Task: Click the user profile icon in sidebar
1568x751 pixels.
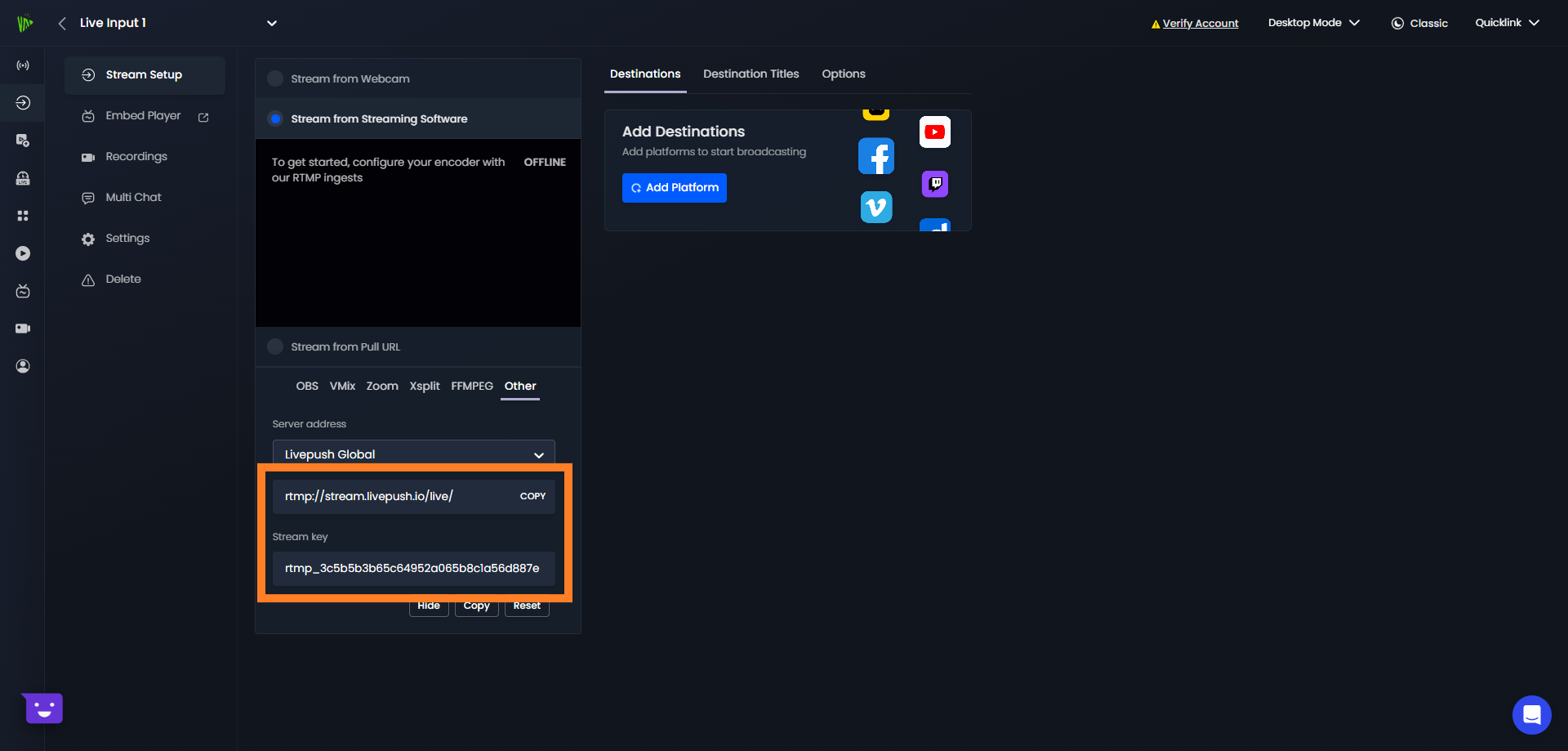Action: click(23, 366)
